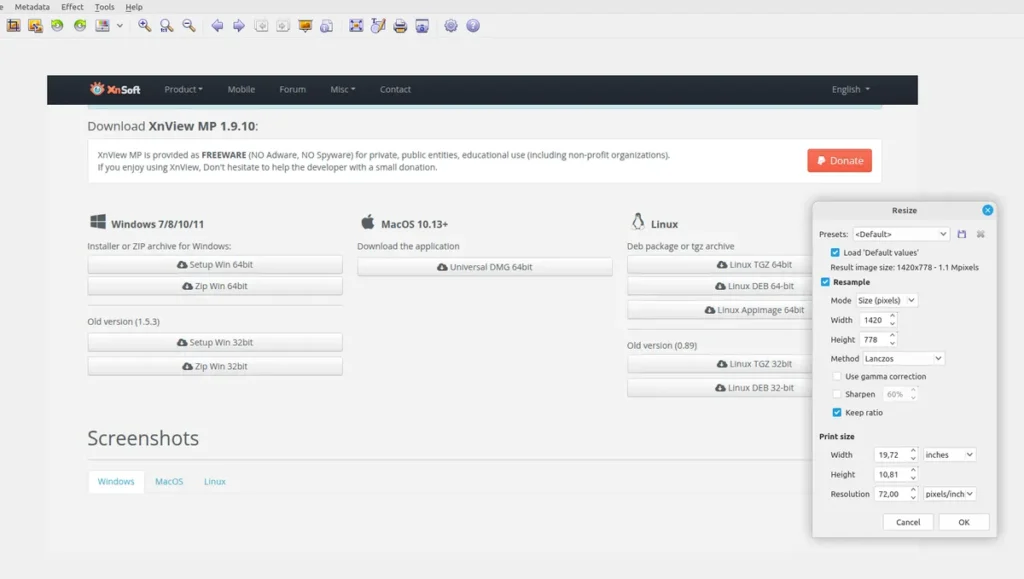Select the Crop tool in the toolbar
The height and width of the screenshot is (579, 1024).
click(13, 25)
